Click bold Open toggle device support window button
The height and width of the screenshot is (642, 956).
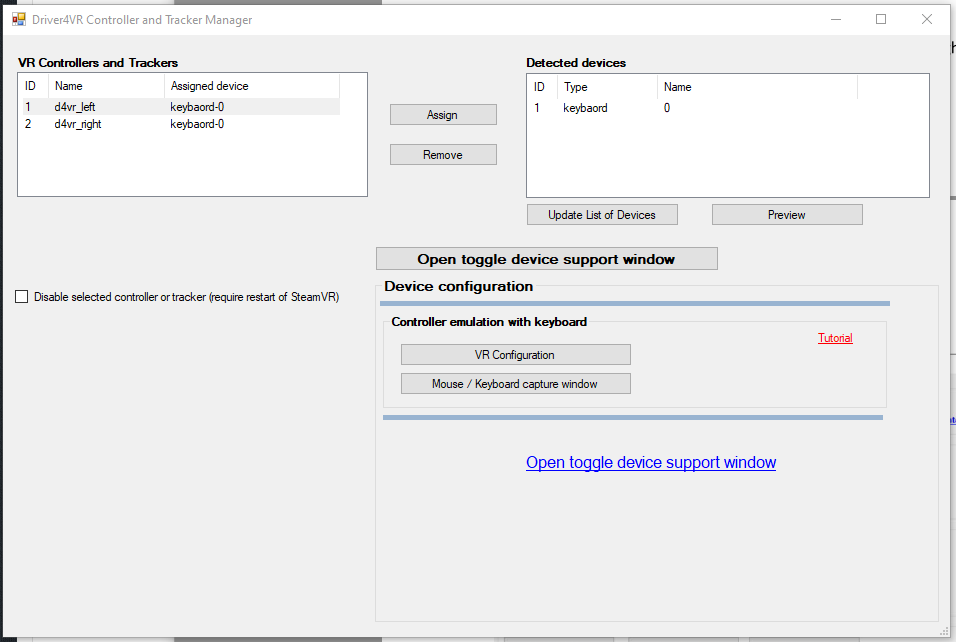(546, 259)
